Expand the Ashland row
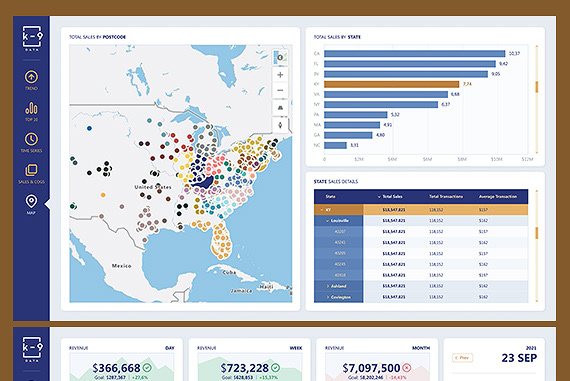The width and height of the screenshot is (570, 381). click(328, 286)
